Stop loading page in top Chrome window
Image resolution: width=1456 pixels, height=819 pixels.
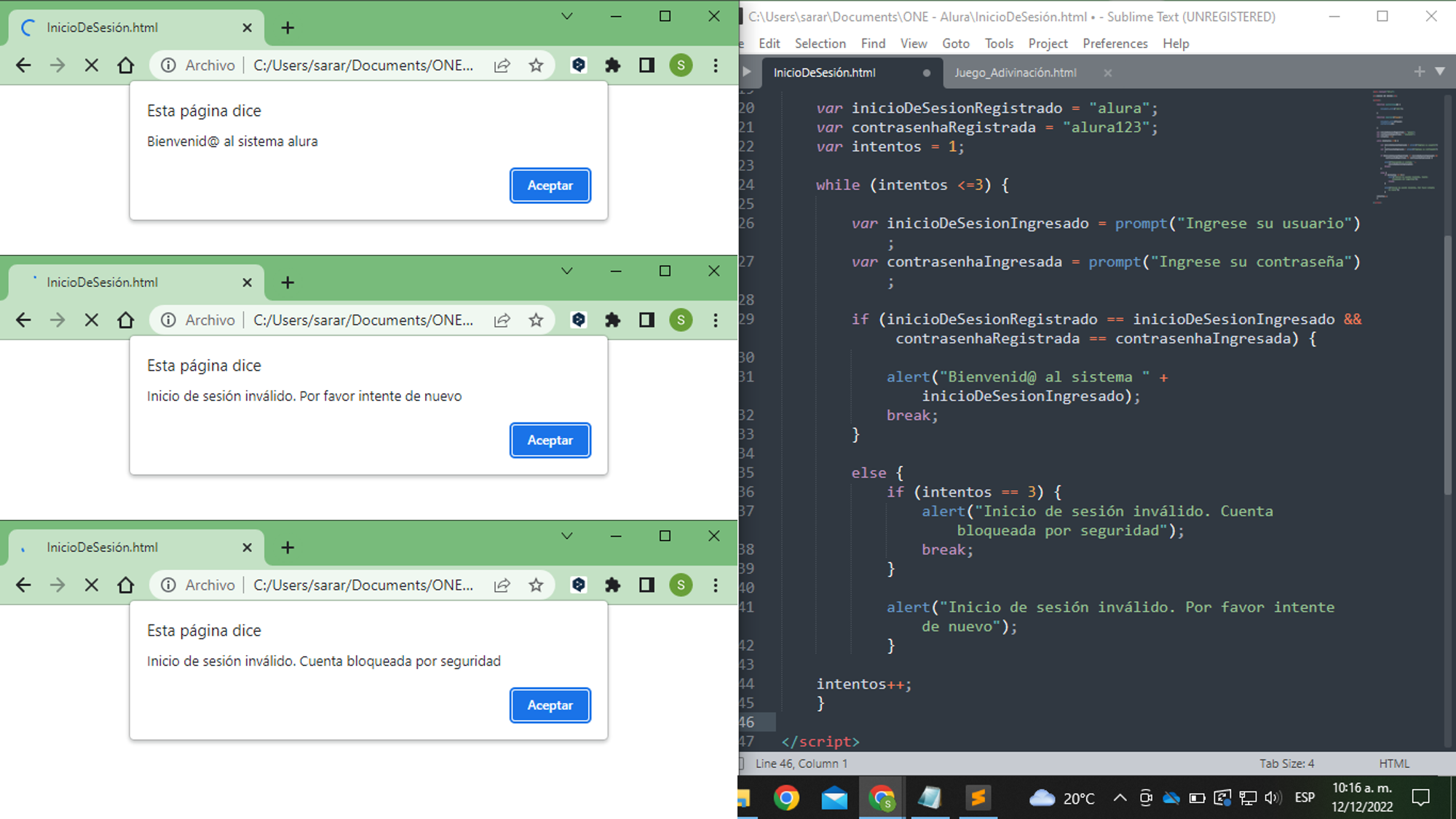(x=92, y=66)
